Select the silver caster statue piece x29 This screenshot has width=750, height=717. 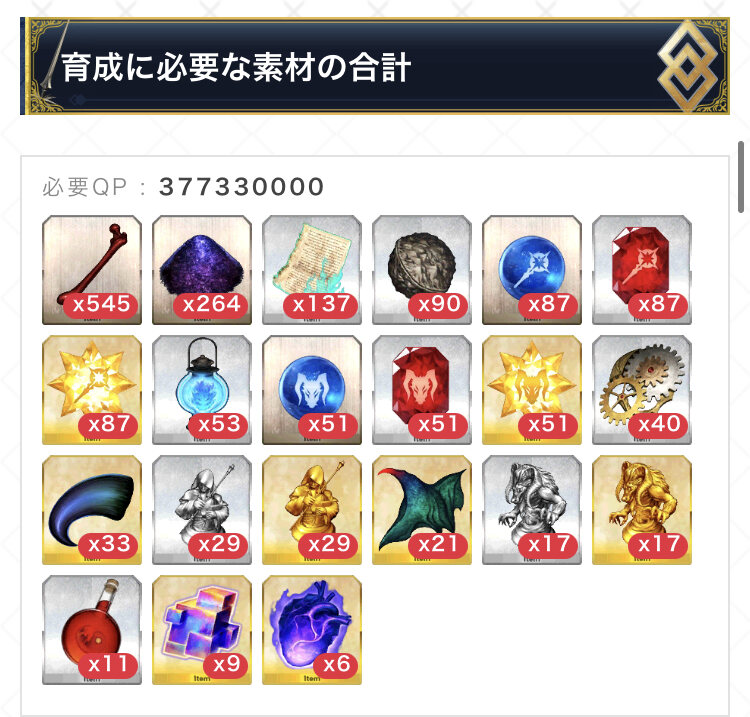tap(202, 510)
